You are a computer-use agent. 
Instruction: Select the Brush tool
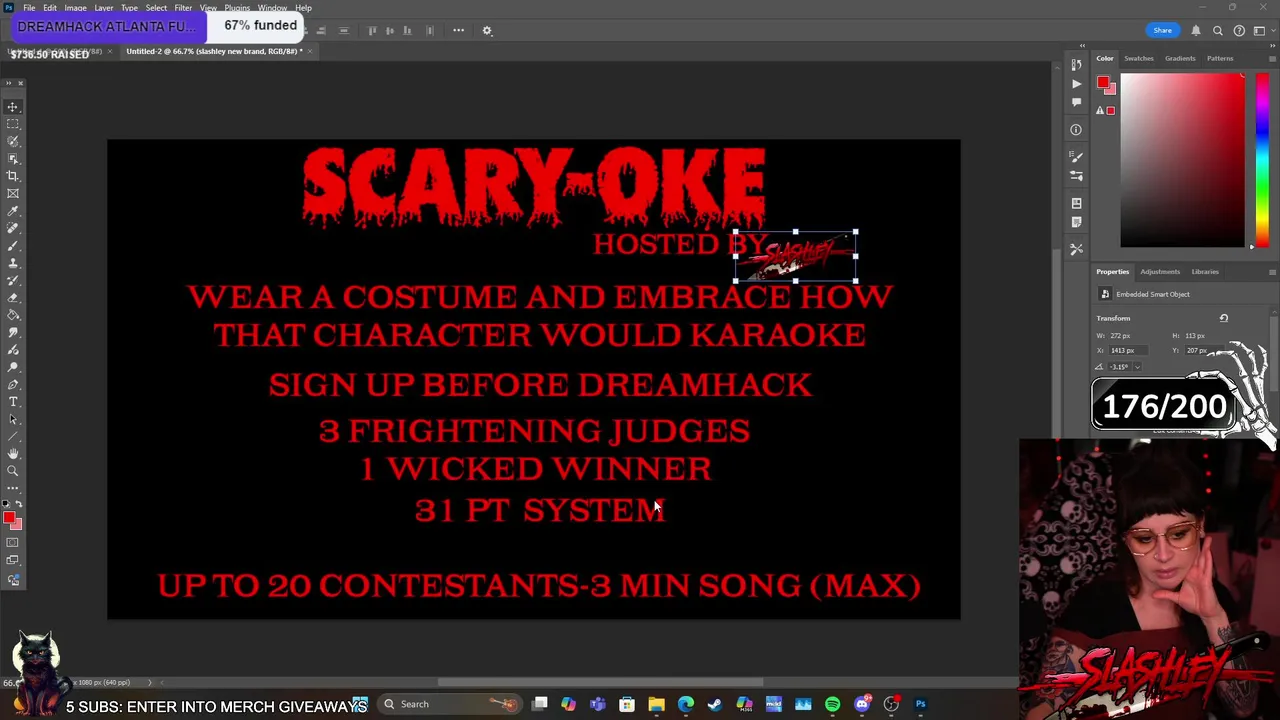click(x=13, y=245)
